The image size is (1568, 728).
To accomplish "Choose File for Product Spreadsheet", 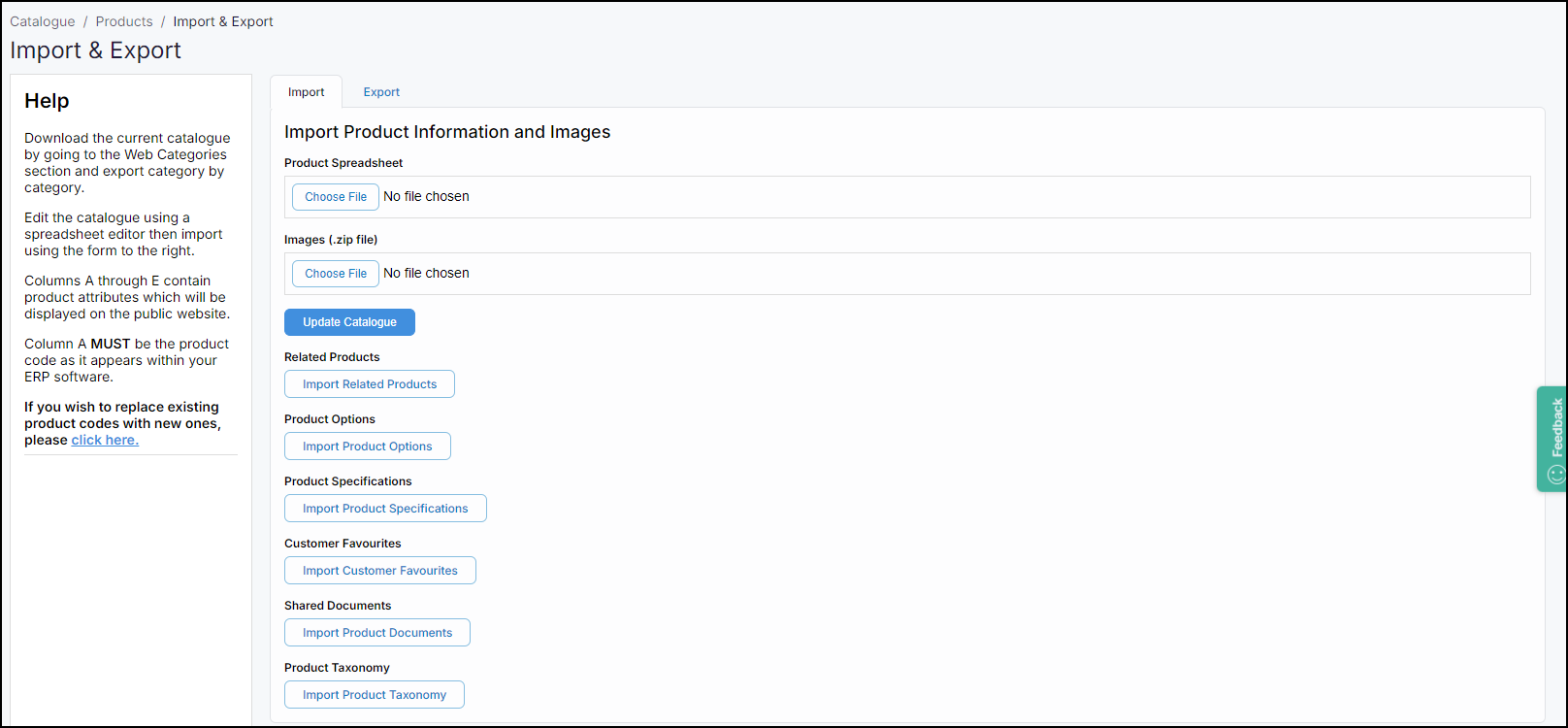I will tap(336, 197).
